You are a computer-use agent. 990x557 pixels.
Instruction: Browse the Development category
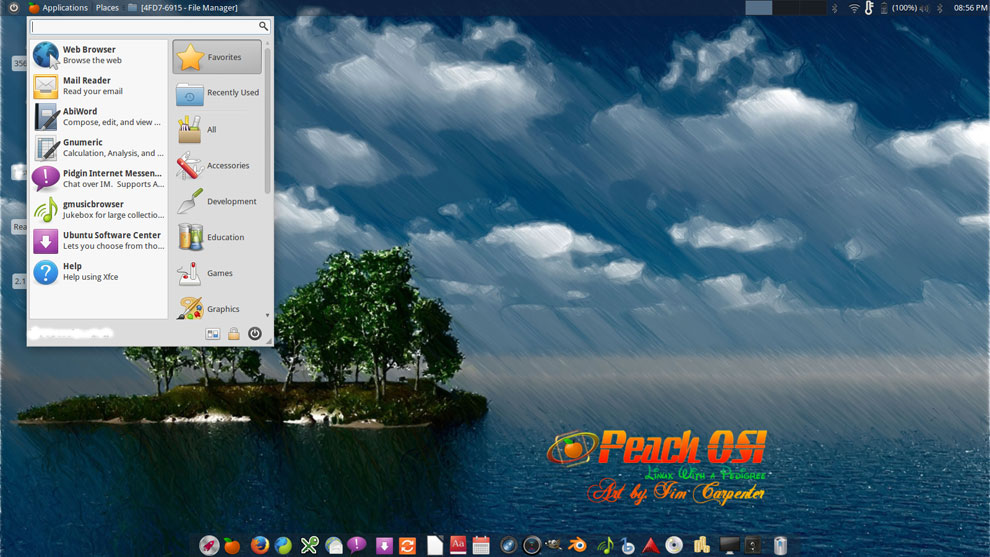(x=217, y=201)
